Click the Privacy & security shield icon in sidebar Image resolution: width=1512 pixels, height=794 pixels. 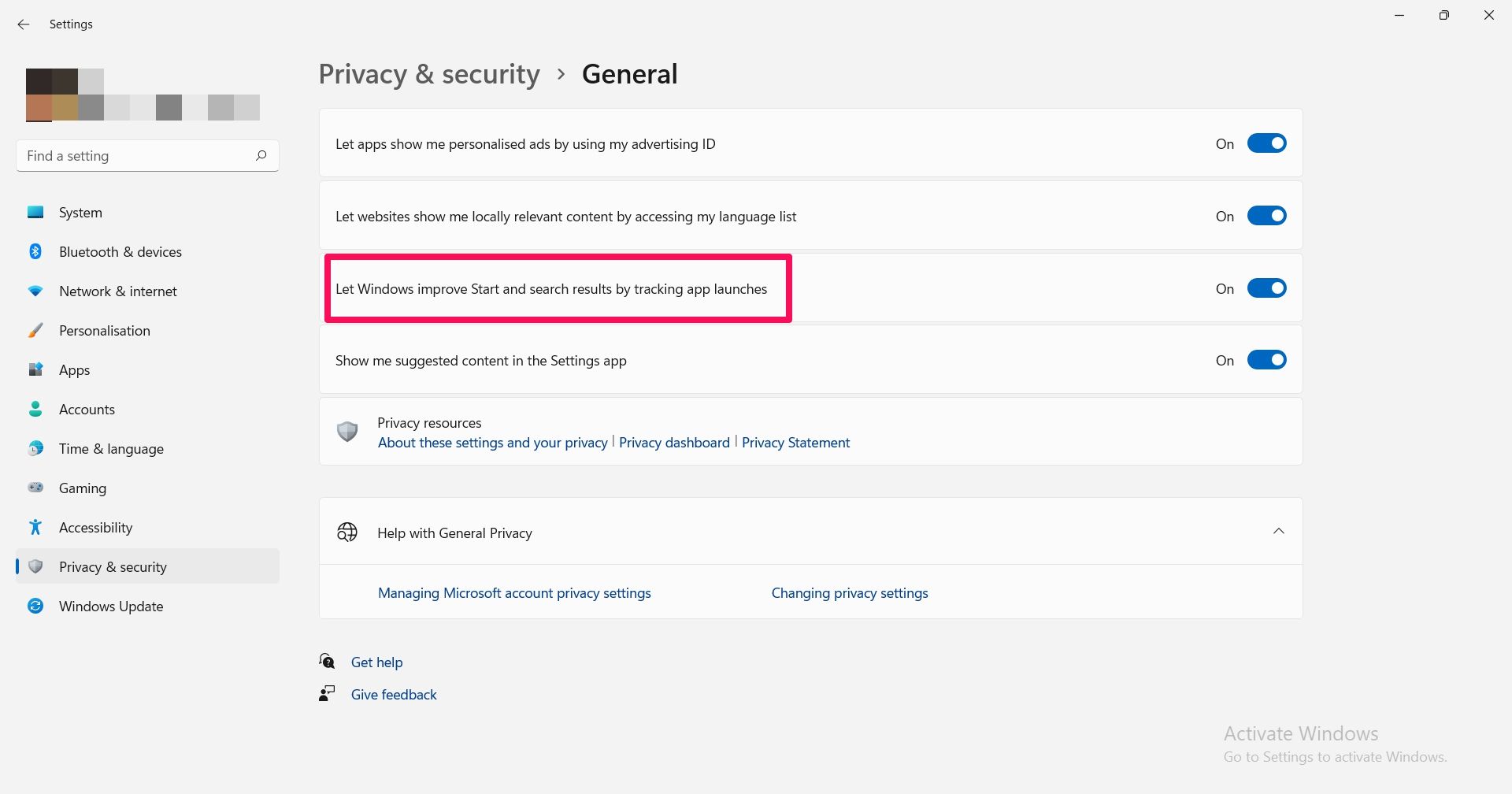coord(35,566)
